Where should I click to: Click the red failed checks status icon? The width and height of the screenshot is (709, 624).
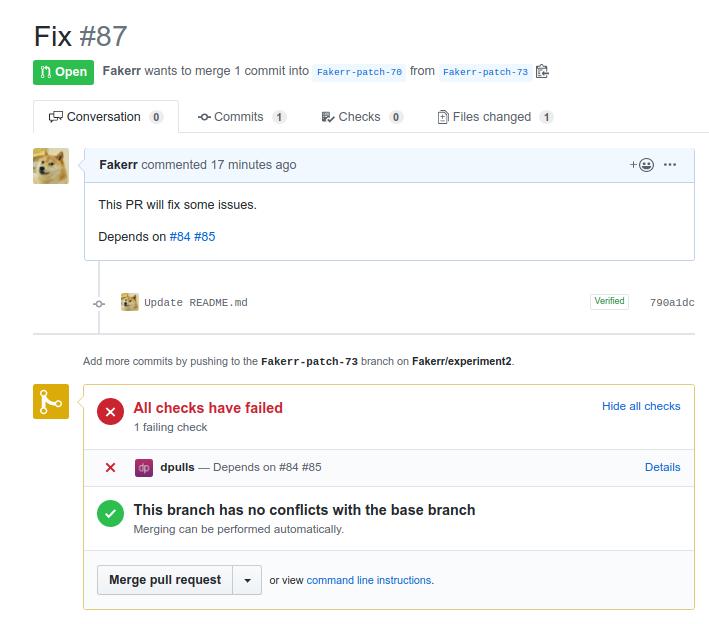coord(110,412)
